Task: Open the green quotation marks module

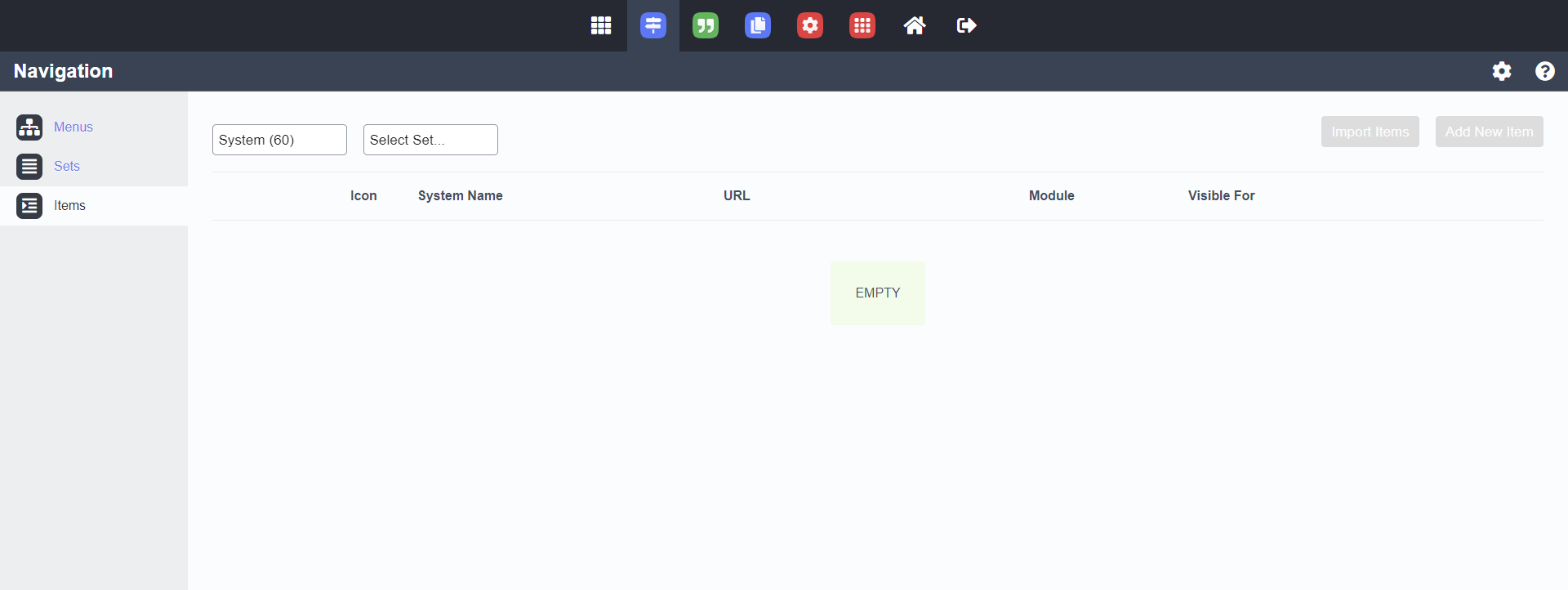Action: point(706,25)
